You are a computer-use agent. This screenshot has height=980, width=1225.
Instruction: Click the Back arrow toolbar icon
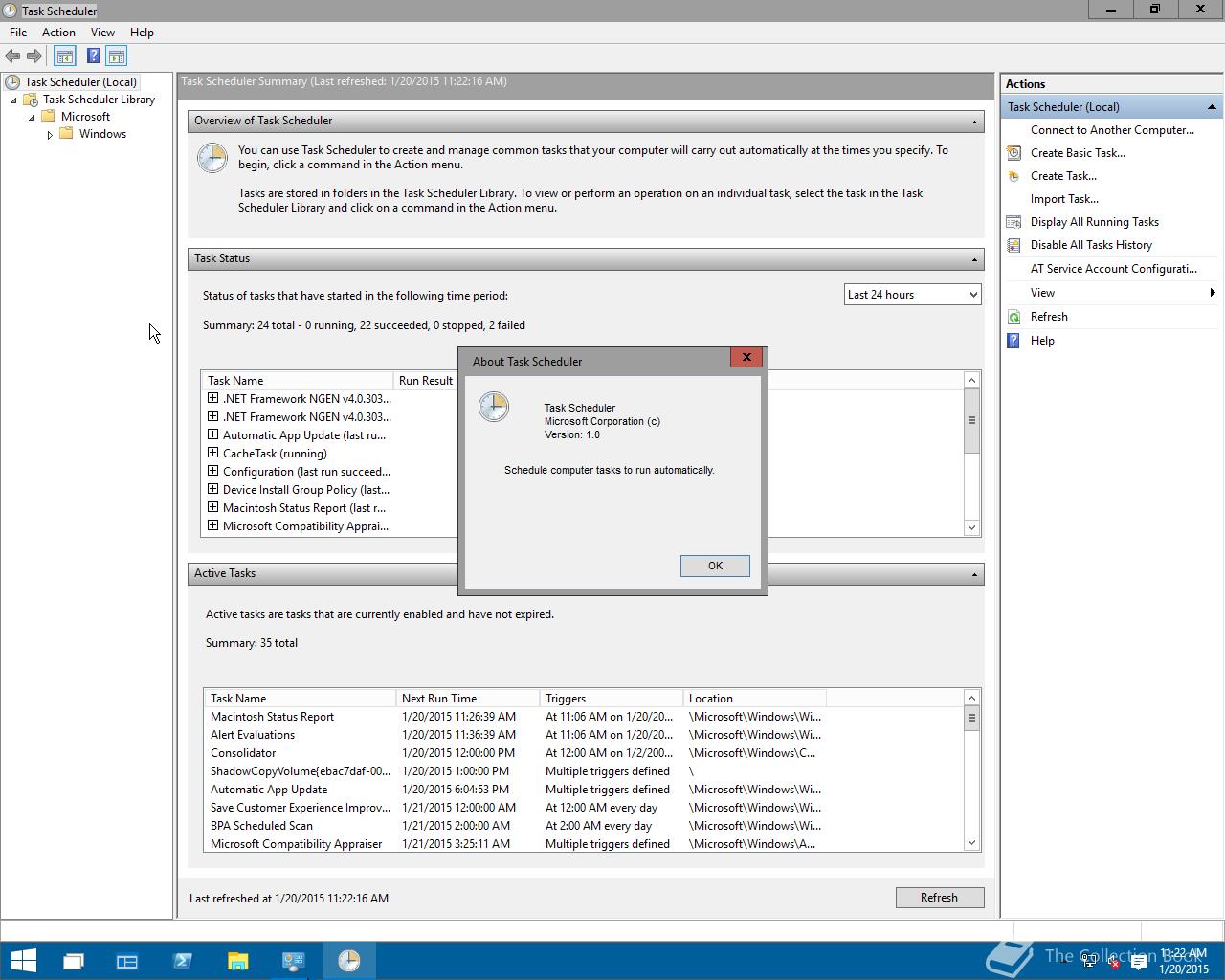[x=12, y=56]
